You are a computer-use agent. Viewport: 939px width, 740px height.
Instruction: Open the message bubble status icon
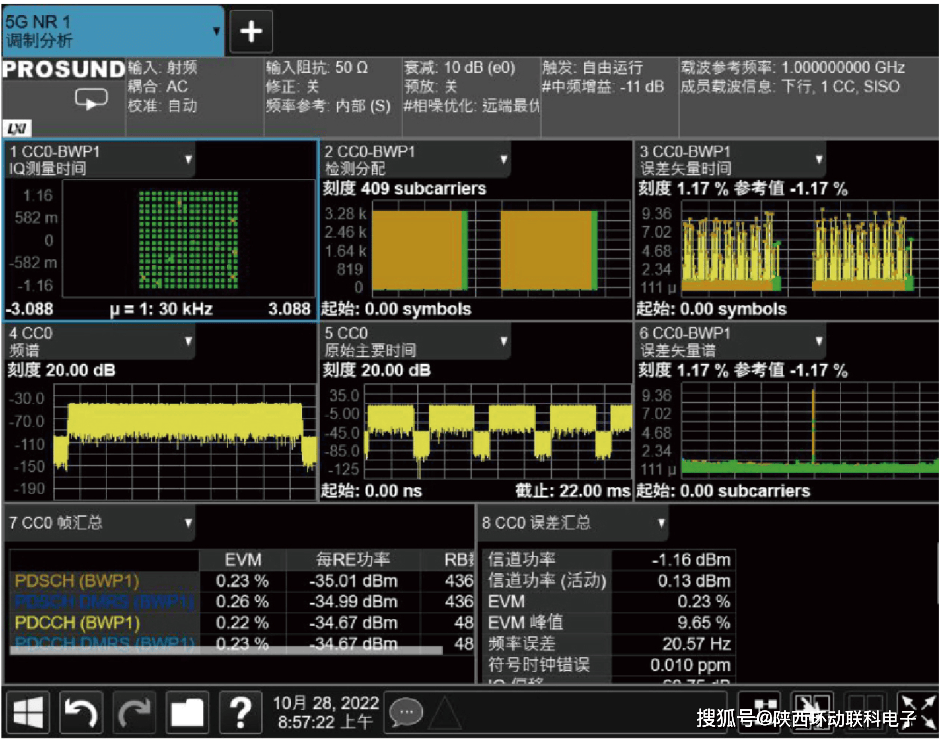406,711
